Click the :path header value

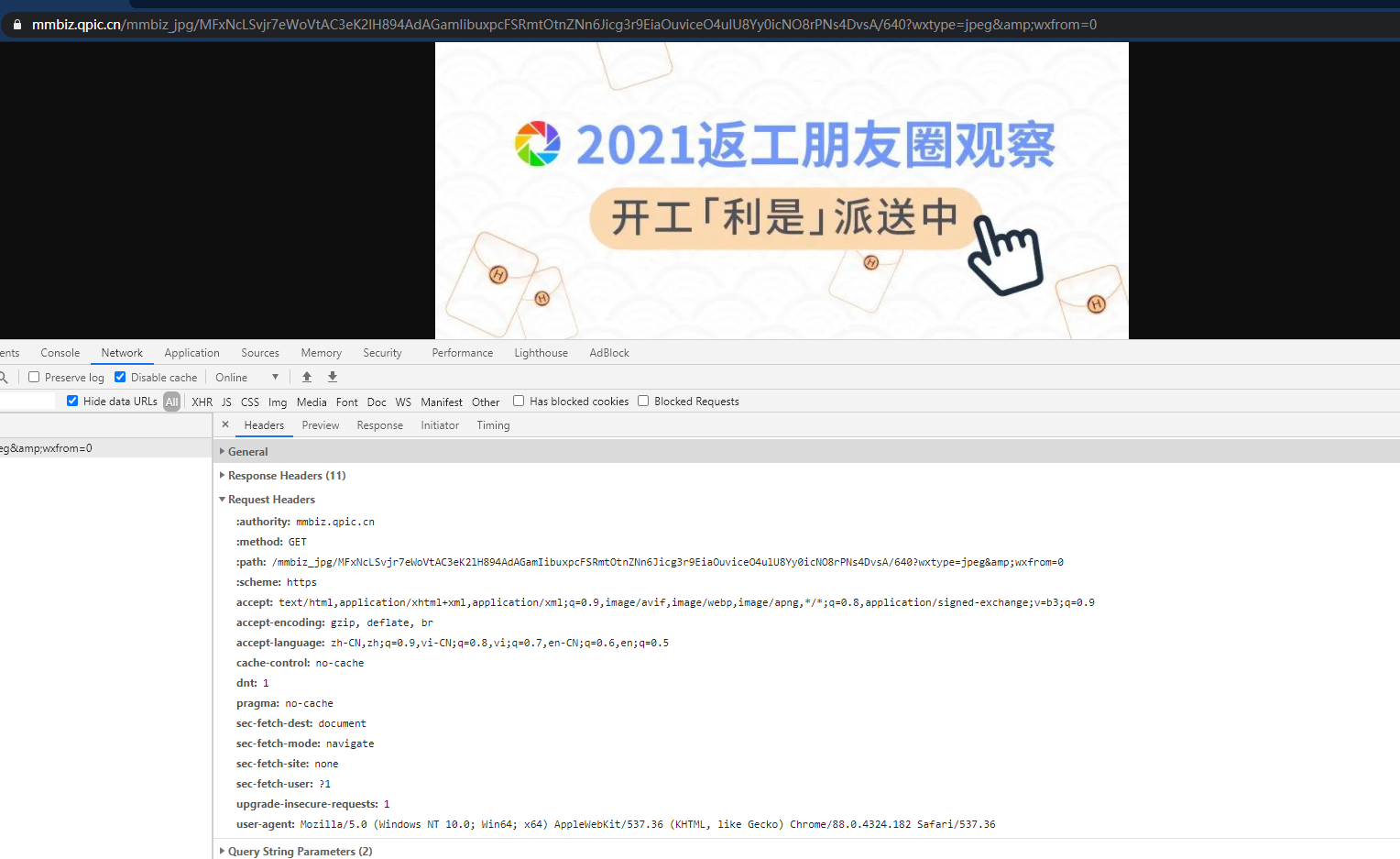point(668,562)
